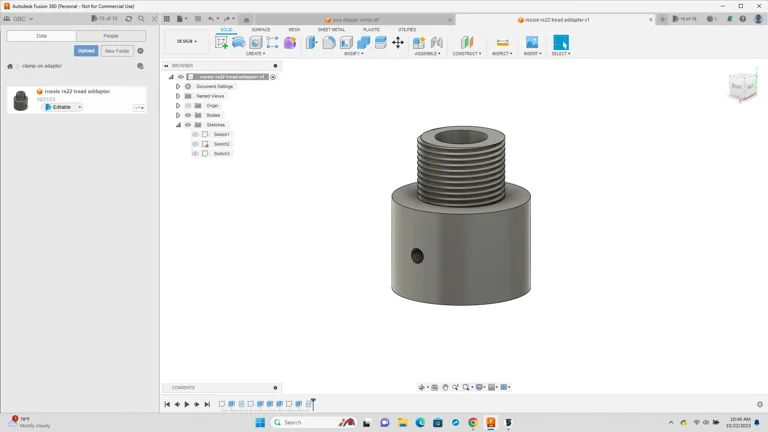This screenshot has height=432, width=768.
Task: Toggle visibility of the Bodies folder
Action: [188, 115]
